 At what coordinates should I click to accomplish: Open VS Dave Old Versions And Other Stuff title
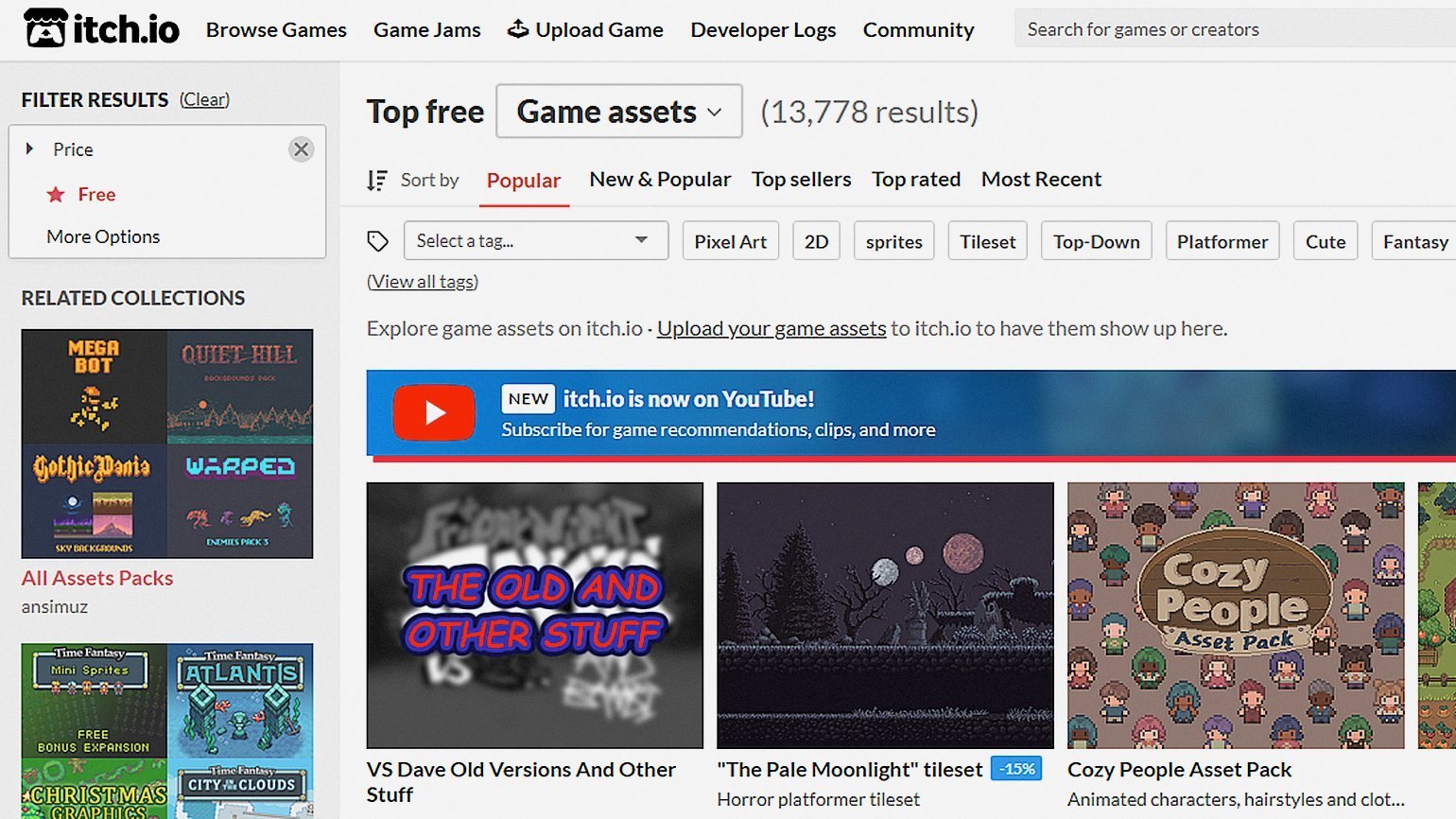click(521, 782)
